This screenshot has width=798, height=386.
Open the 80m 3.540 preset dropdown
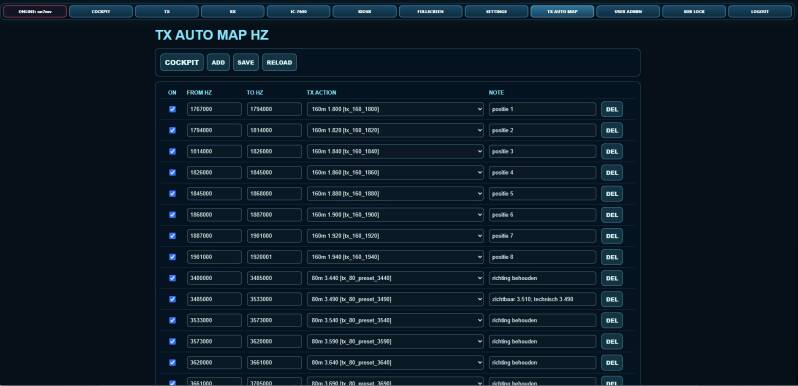pos(395,320)
